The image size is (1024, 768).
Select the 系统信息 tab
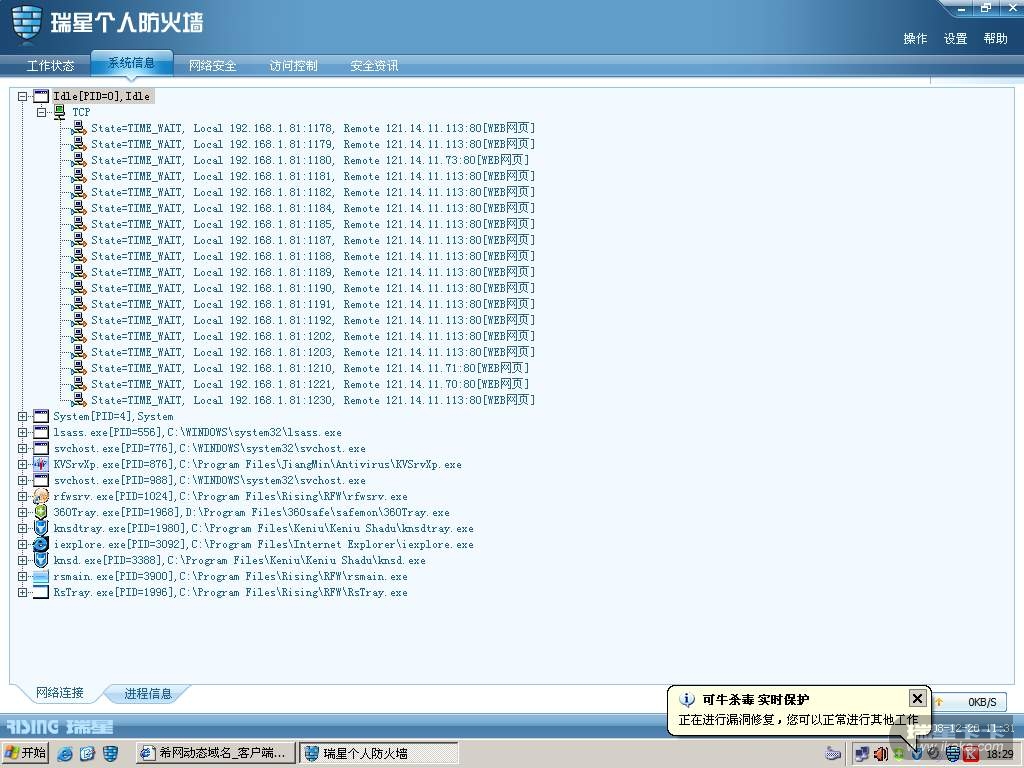(x=131, y=63)
